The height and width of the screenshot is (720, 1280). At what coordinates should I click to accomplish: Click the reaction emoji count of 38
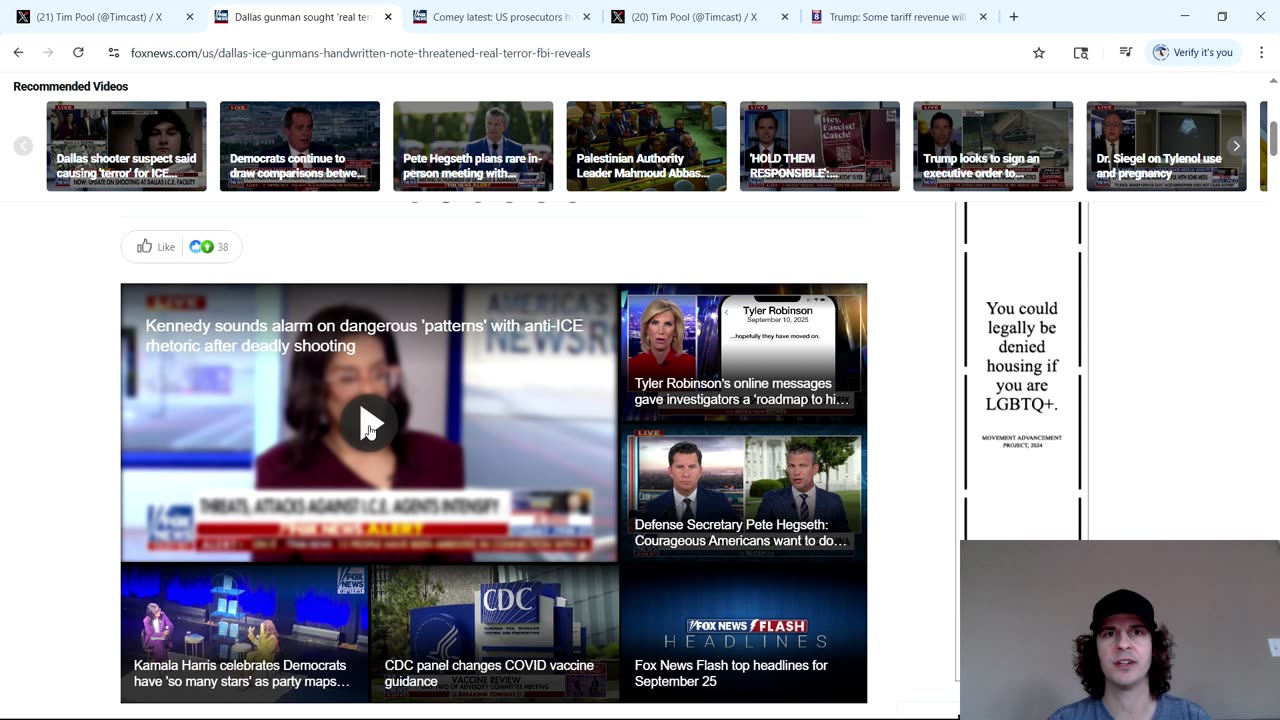click(209, 247)
